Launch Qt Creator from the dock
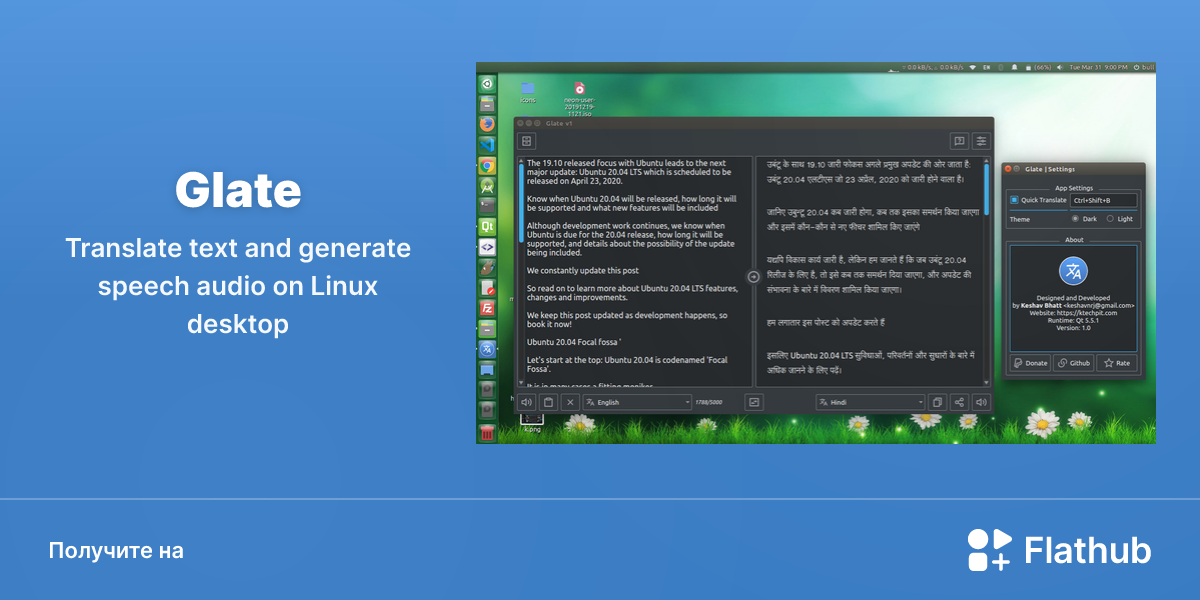Image resolution: width=1200 pixels, height=600 pixels. (x=487, y=226)
